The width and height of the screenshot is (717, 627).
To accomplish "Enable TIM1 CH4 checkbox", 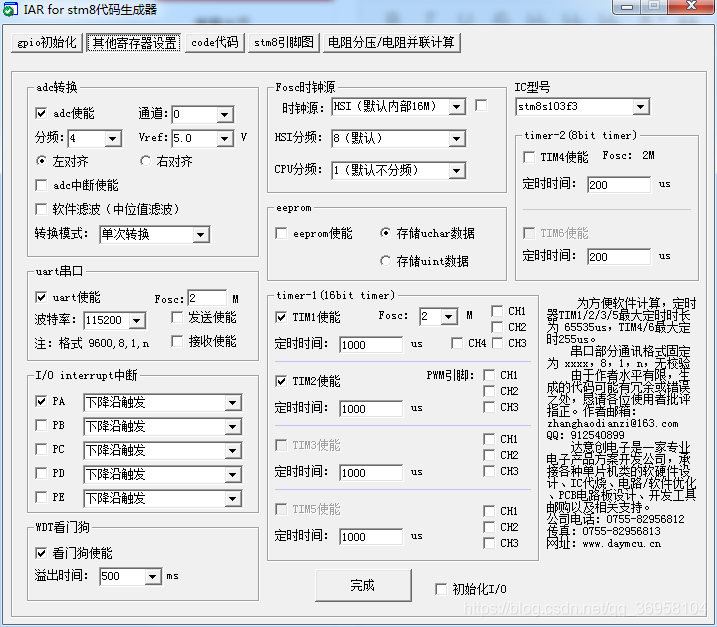I will [457, 343].
